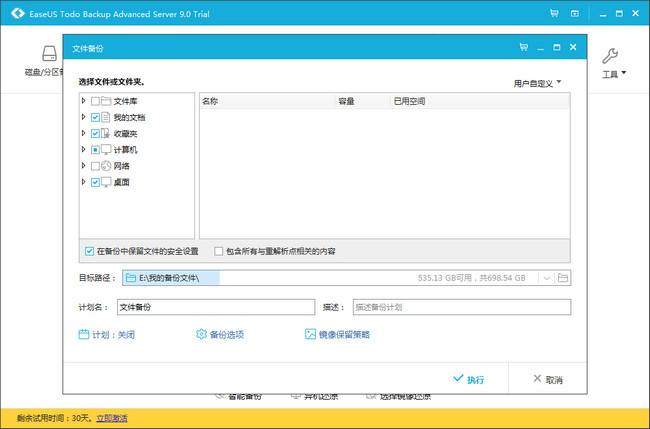Image resolution: width=650 pixels, height=429 pixels.
Task: Uncheck the 收藏夹 checkbox
Action: (95, 133)
